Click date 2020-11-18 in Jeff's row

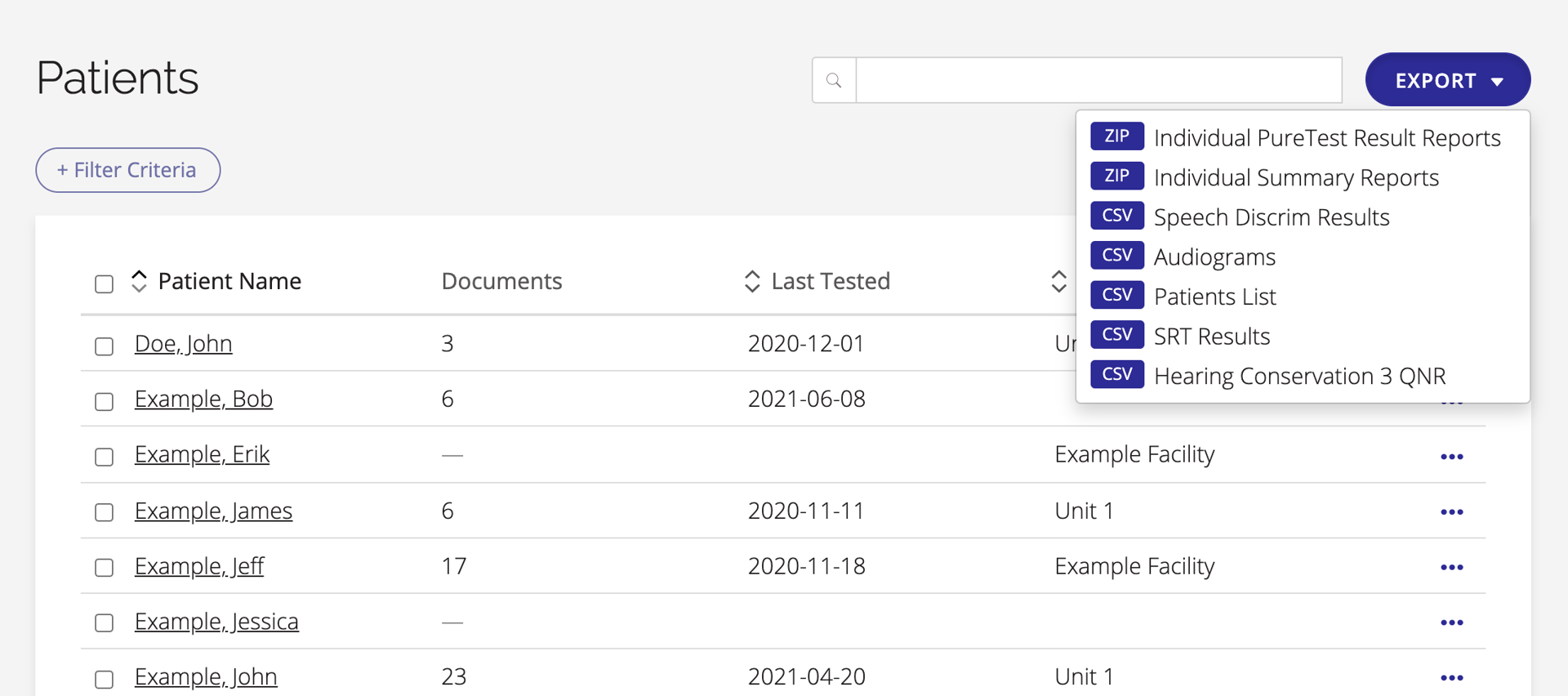tap(806, 566)
